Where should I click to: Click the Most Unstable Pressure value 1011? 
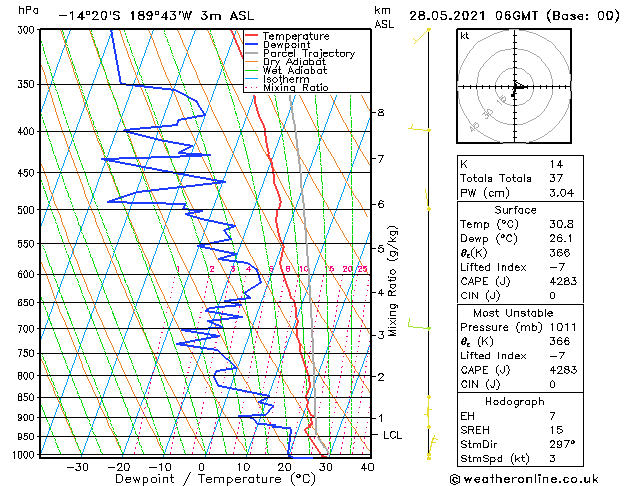click(563, 327)
